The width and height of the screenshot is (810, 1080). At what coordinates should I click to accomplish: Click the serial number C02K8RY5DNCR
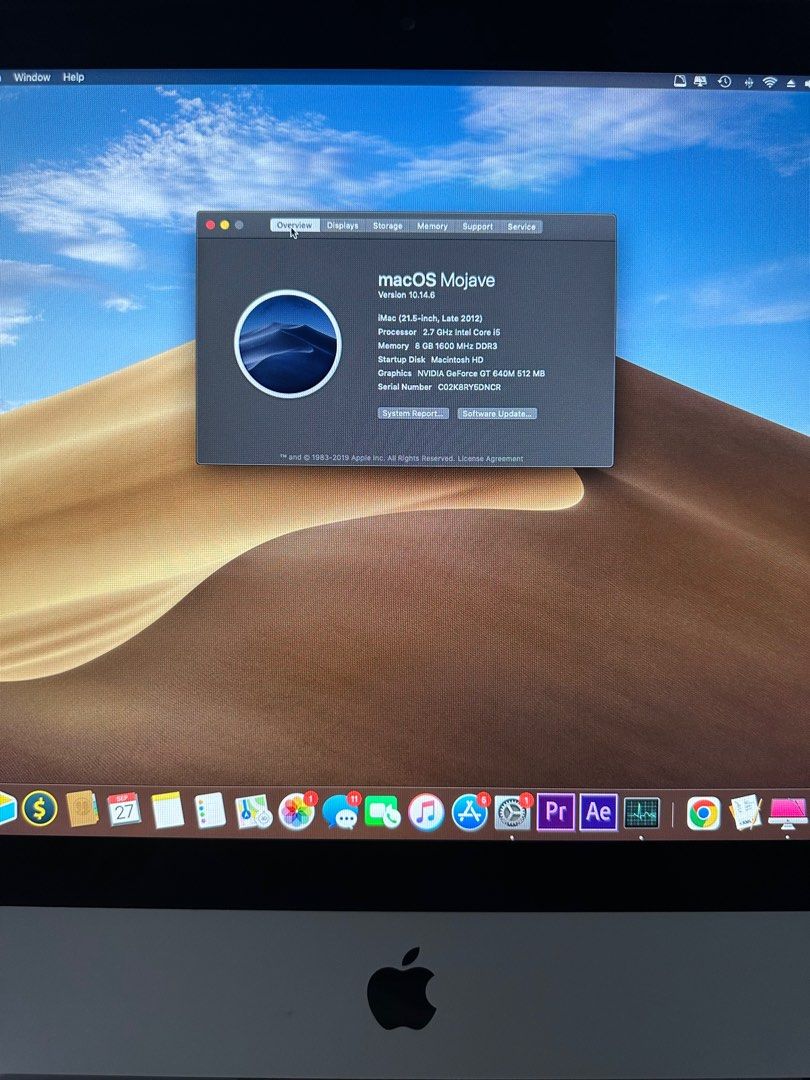pos(469,387)
